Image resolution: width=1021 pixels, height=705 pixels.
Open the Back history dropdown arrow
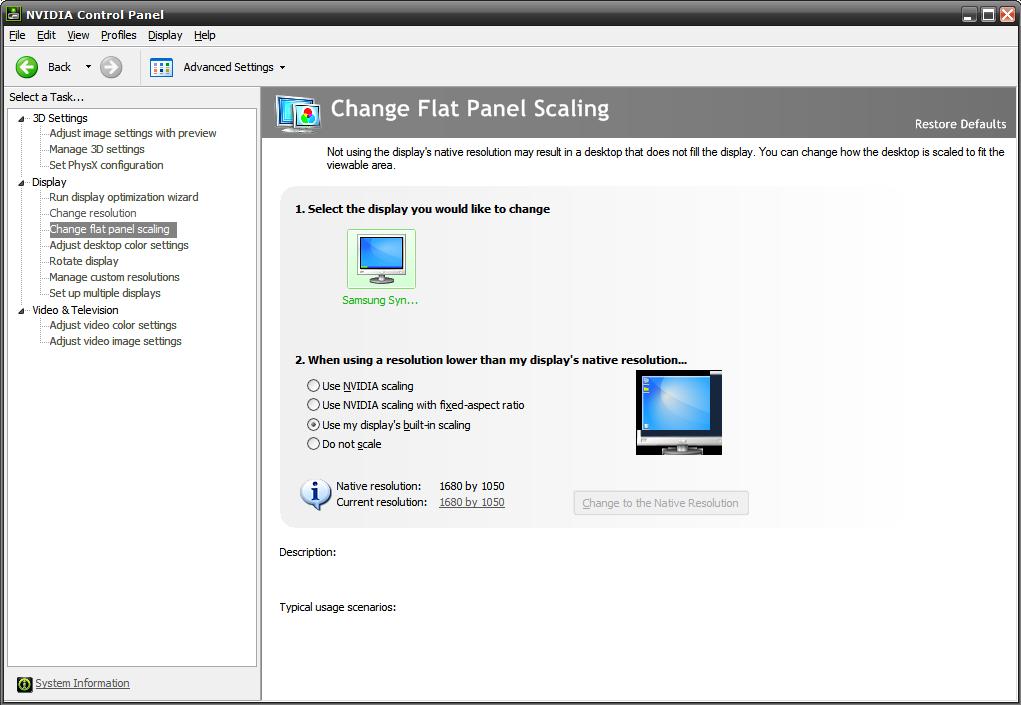click(88, 66)
